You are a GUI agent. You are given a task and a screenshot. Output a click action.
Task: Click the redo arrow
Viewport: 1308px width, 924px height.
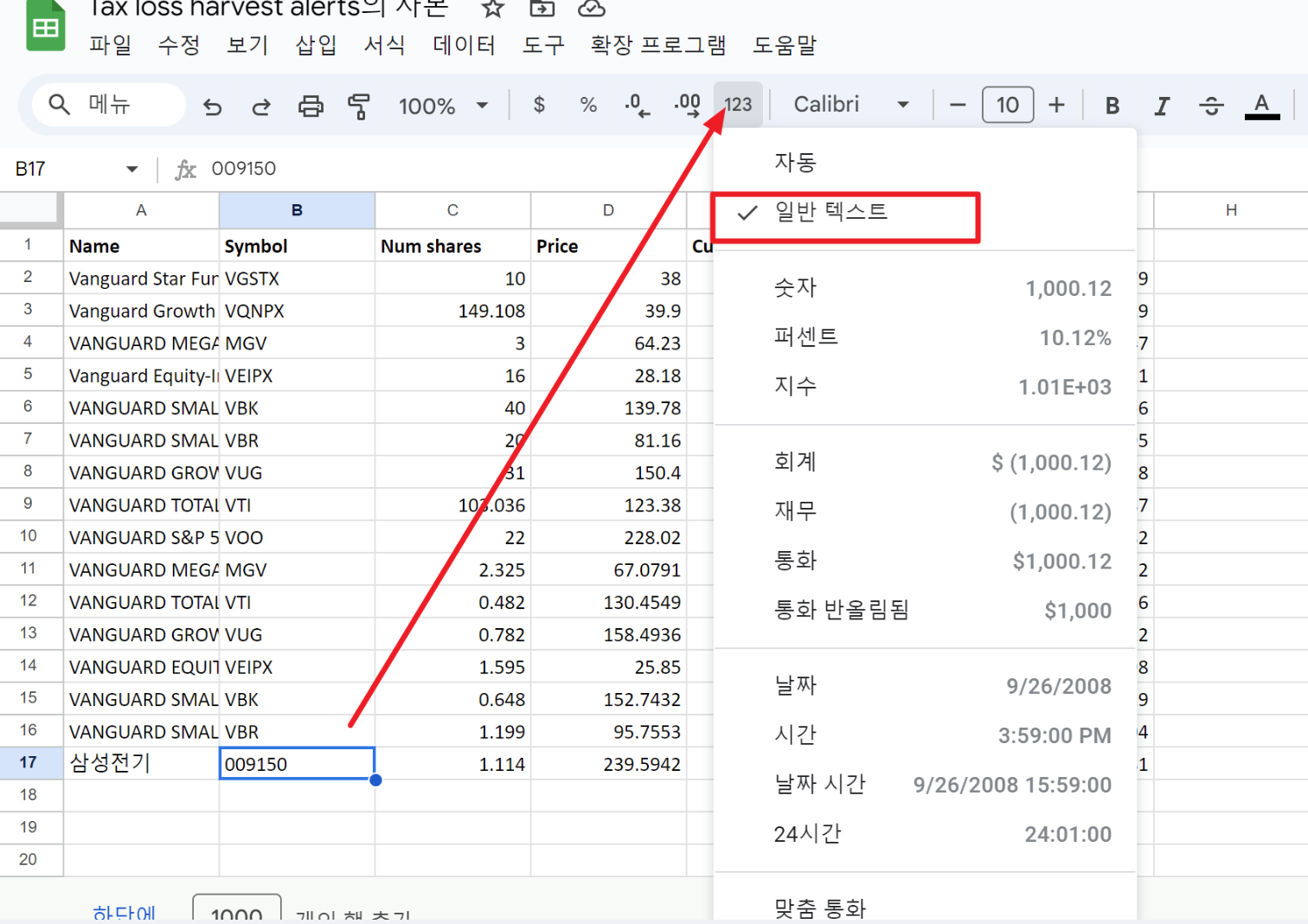tap(261, 106)
